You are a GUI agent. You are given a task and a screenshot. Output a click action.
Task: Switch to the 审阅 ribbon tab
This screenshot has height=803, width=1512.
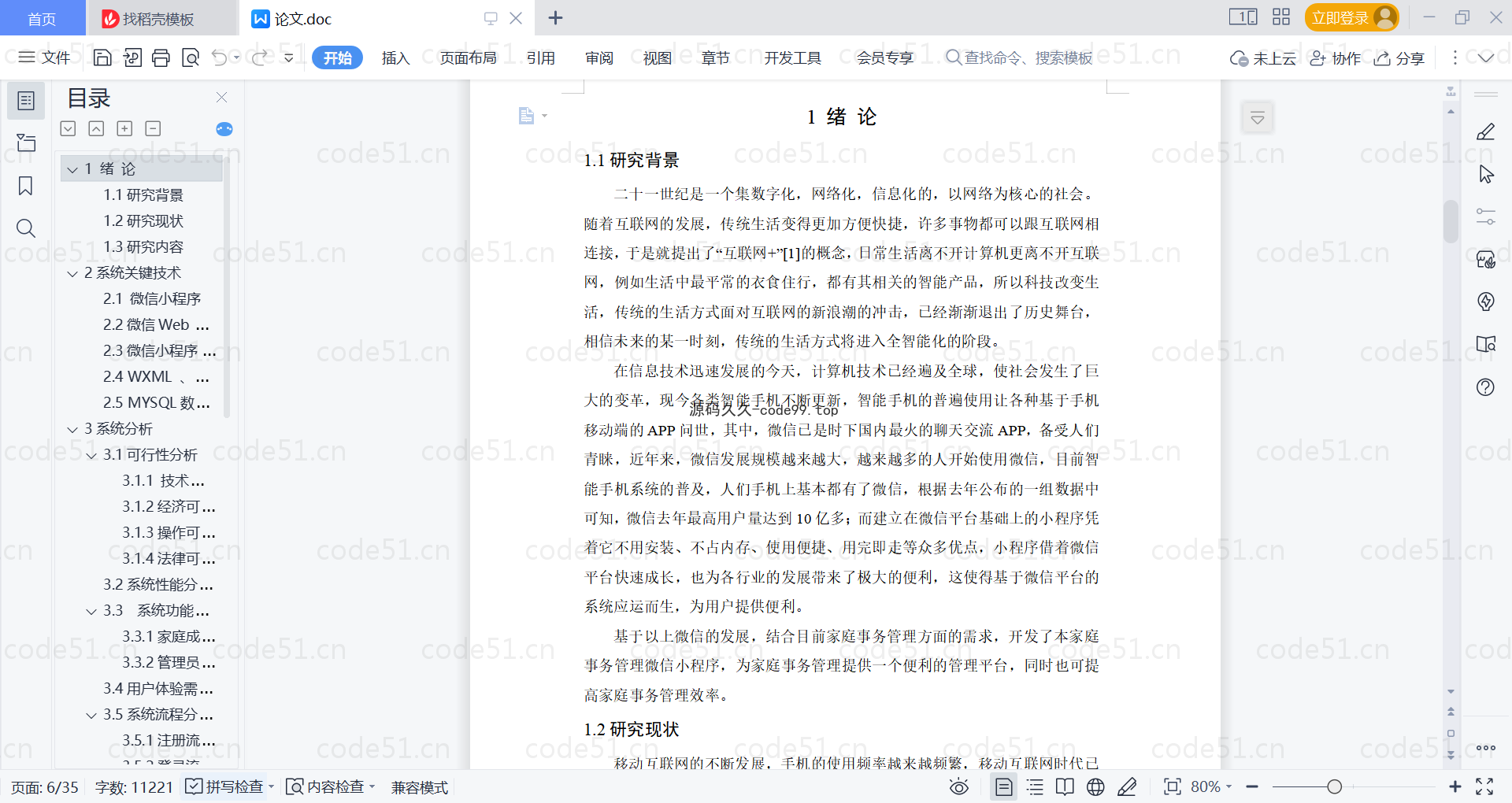pyautogui.click(x=598, y=57)
